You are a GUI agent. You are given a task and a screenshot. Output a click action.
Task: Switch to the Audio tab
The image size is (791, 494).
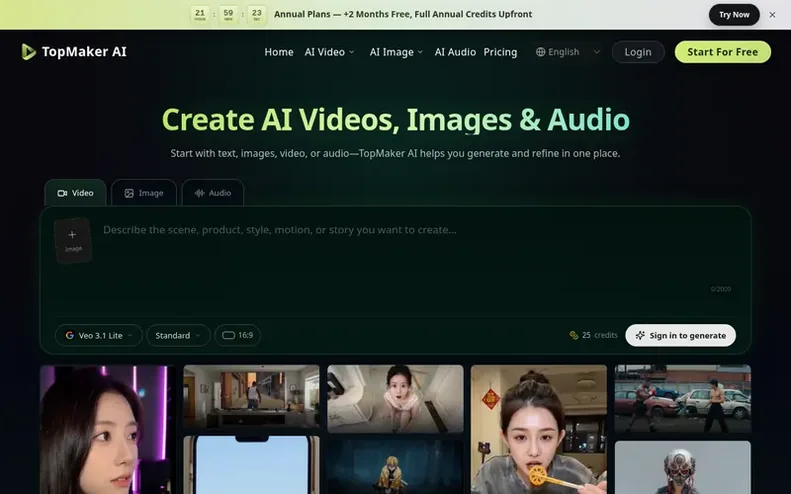[213, 193]
